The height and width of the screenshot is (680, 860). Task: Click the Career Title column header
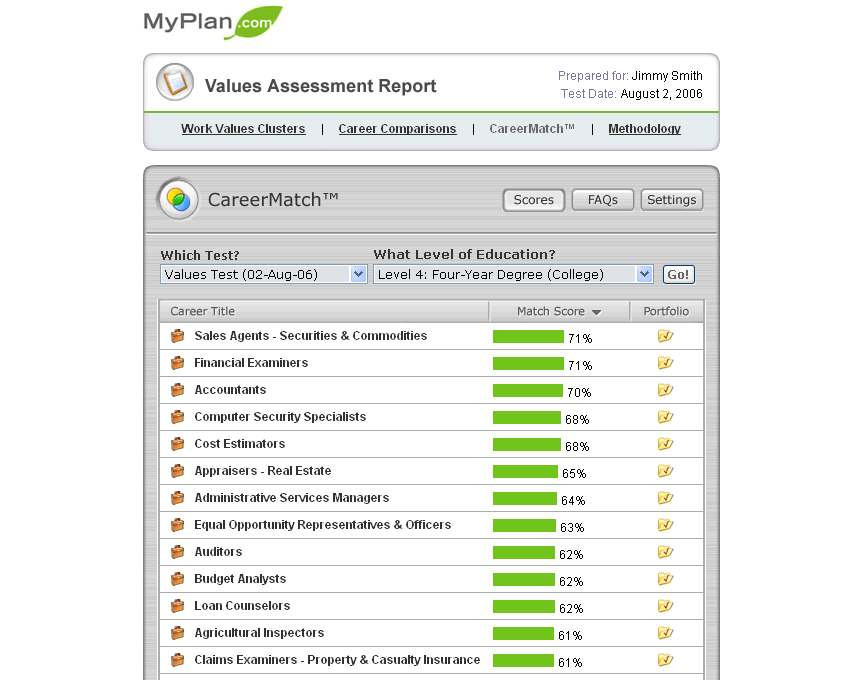(324, 311)
